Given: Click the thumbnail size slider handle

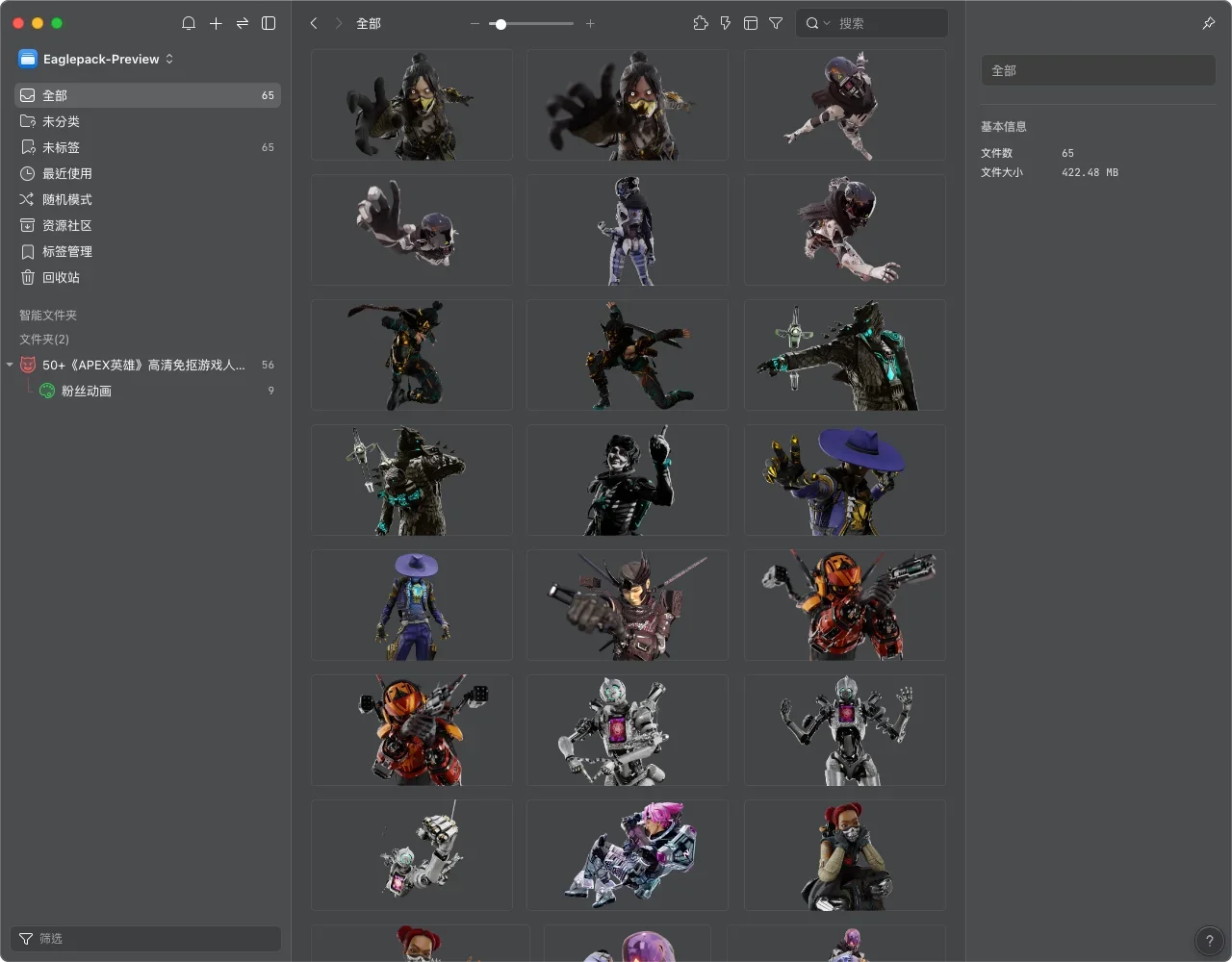Looking at the screenshot, I should pos(500,23).
